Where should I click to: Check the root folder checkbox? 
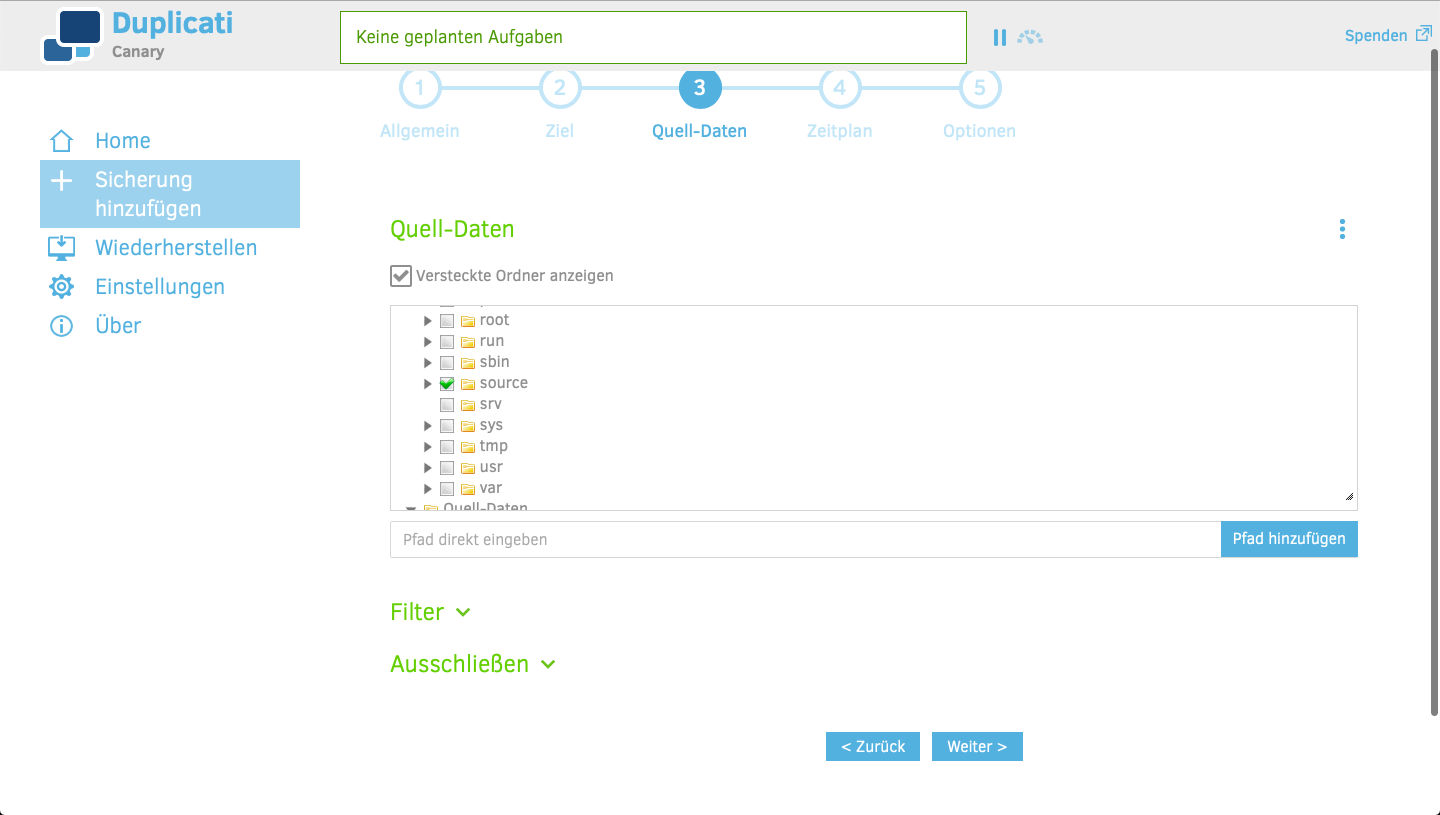(447, 321)
